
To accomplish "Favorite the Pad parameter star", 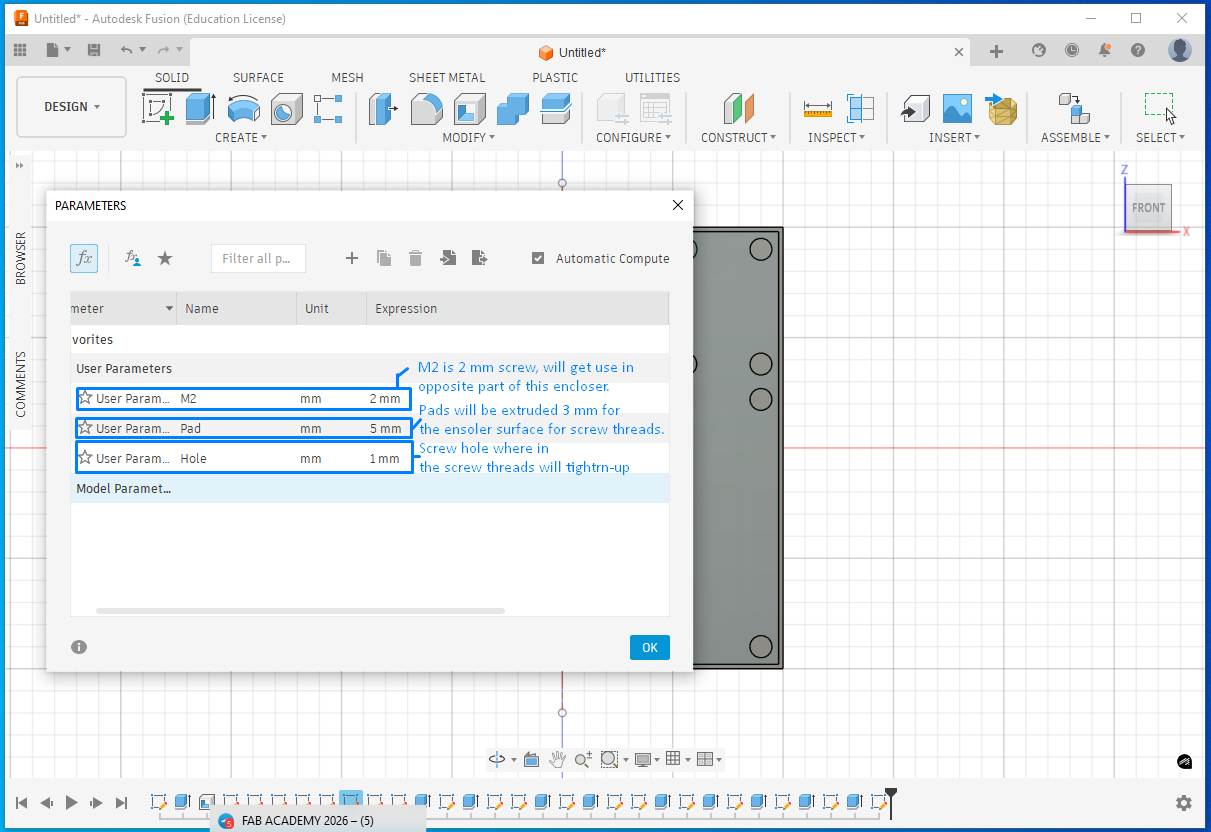I will point(85,428).
